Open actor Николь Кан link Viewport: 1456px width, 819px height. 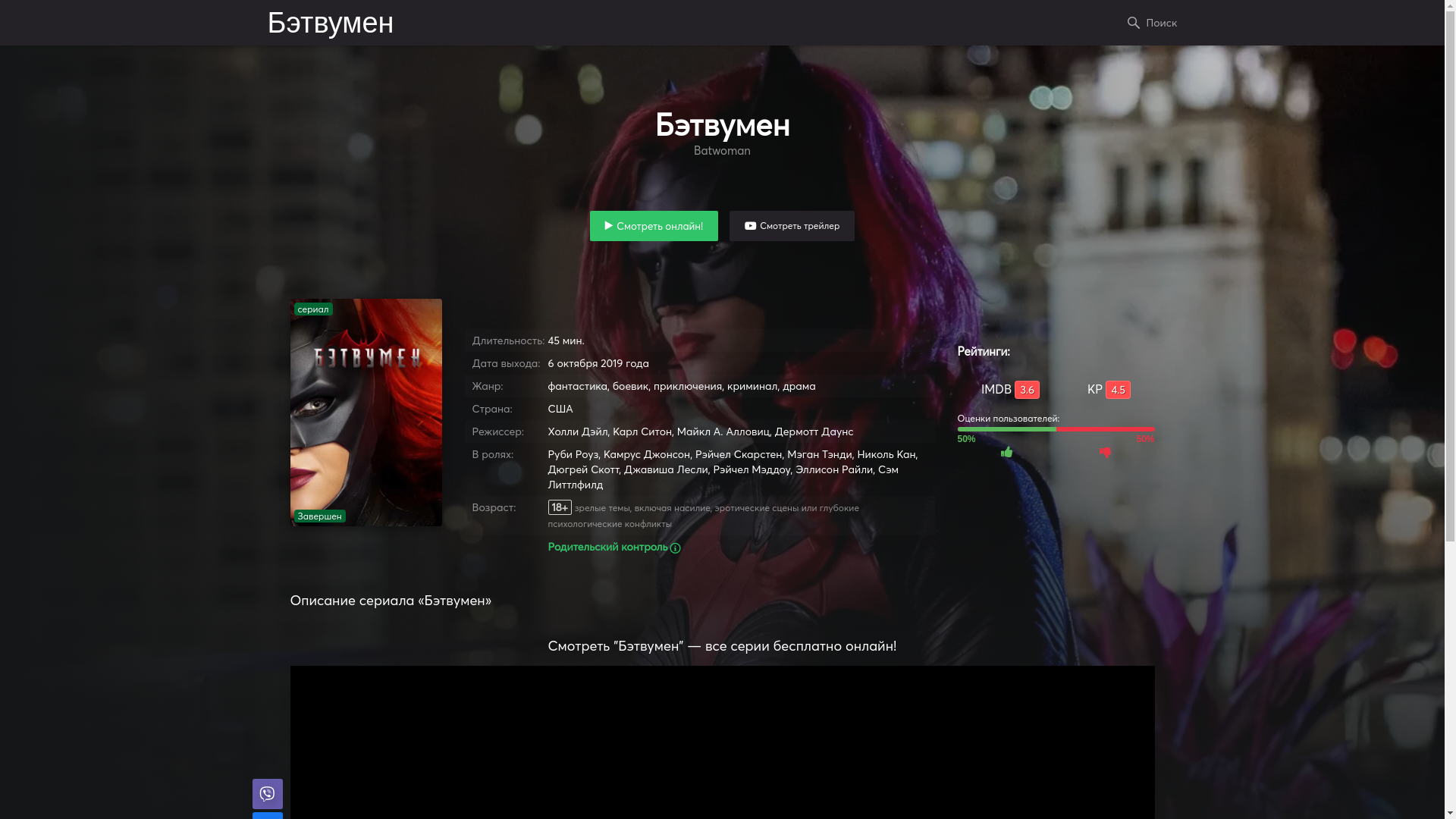pyautogui.click(x=886, y=454)
